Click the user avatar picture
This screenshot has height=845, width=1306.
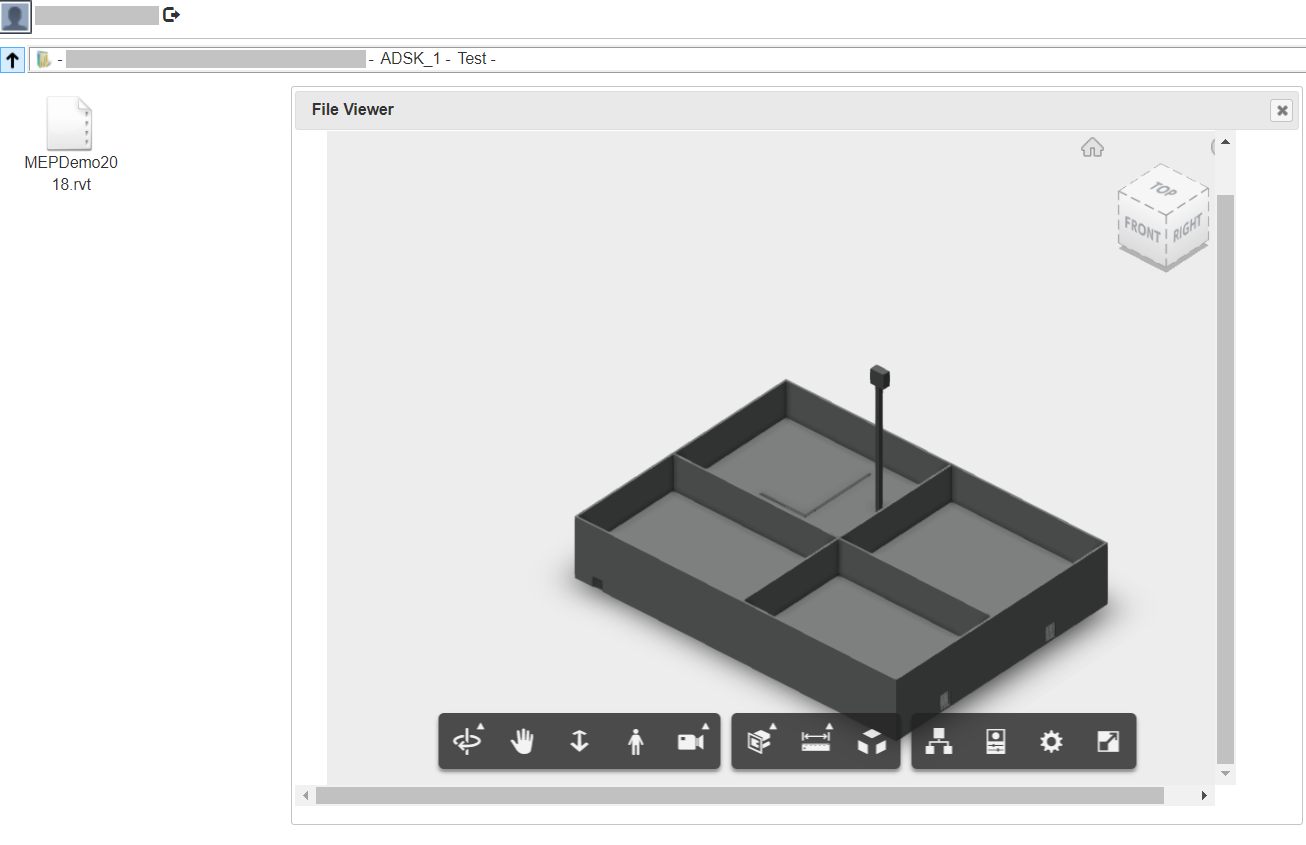click(x=16, y=15)
